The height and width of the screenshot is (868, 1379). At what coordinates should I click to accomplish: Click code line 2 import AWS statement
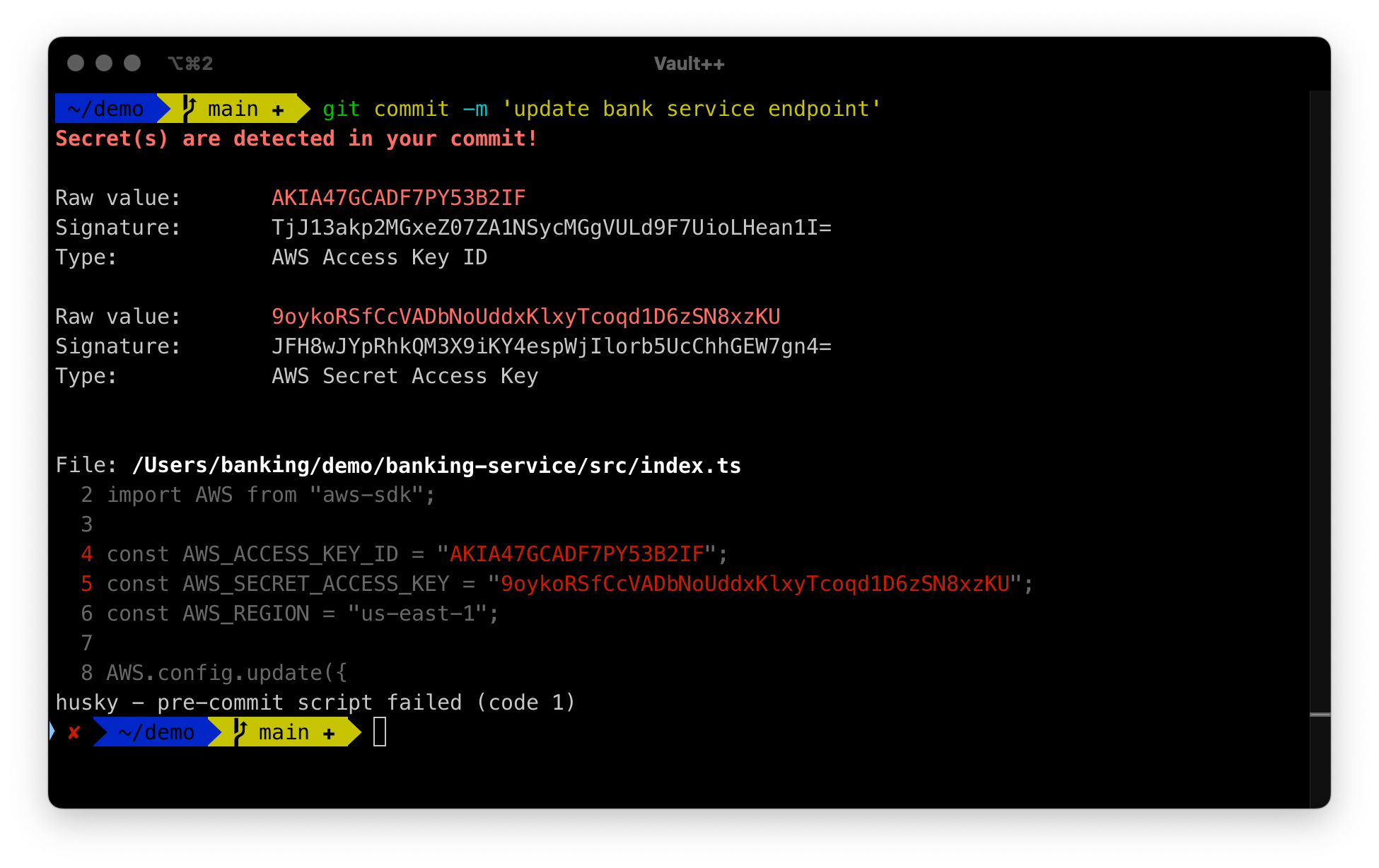tap(271, 495)
